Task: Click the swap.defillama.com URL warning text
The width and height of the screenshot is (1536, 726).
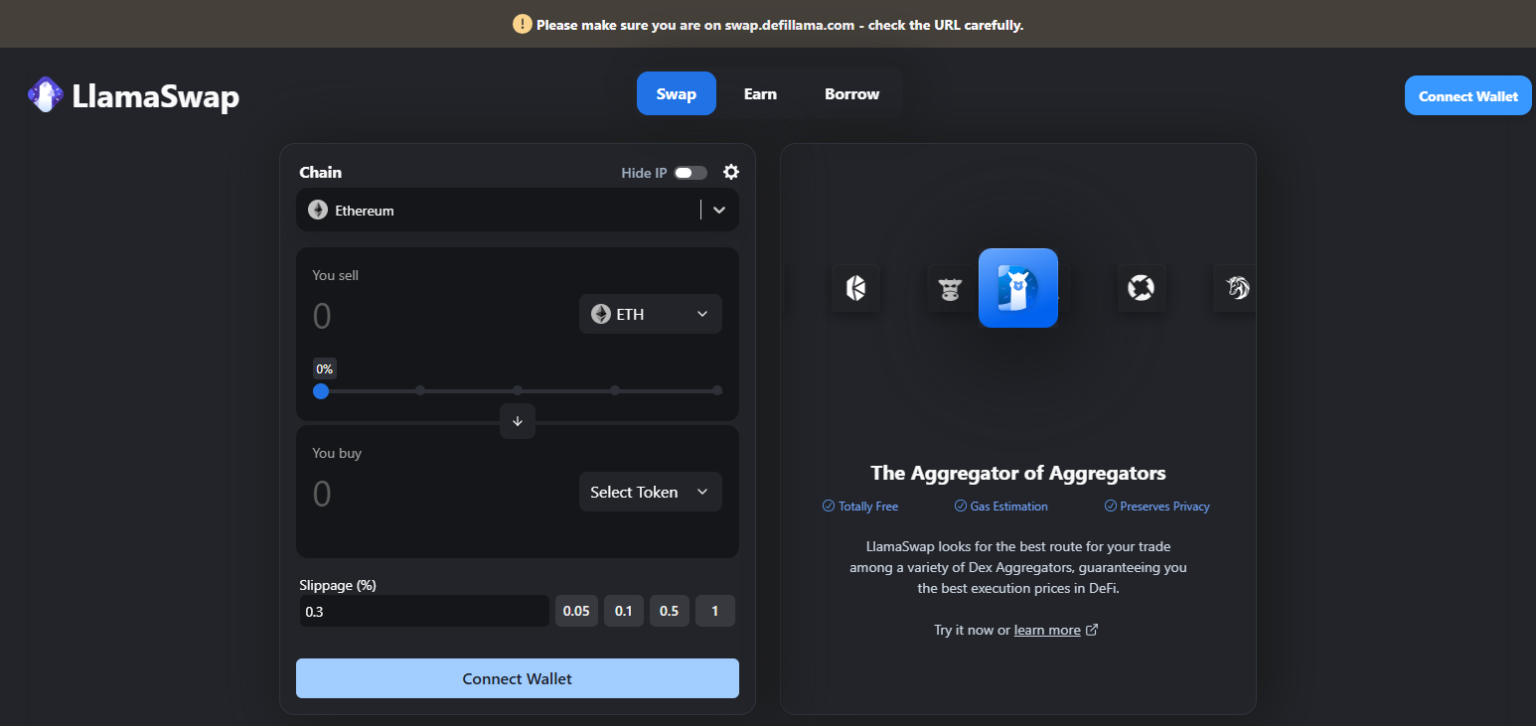Action: point(780,25)
